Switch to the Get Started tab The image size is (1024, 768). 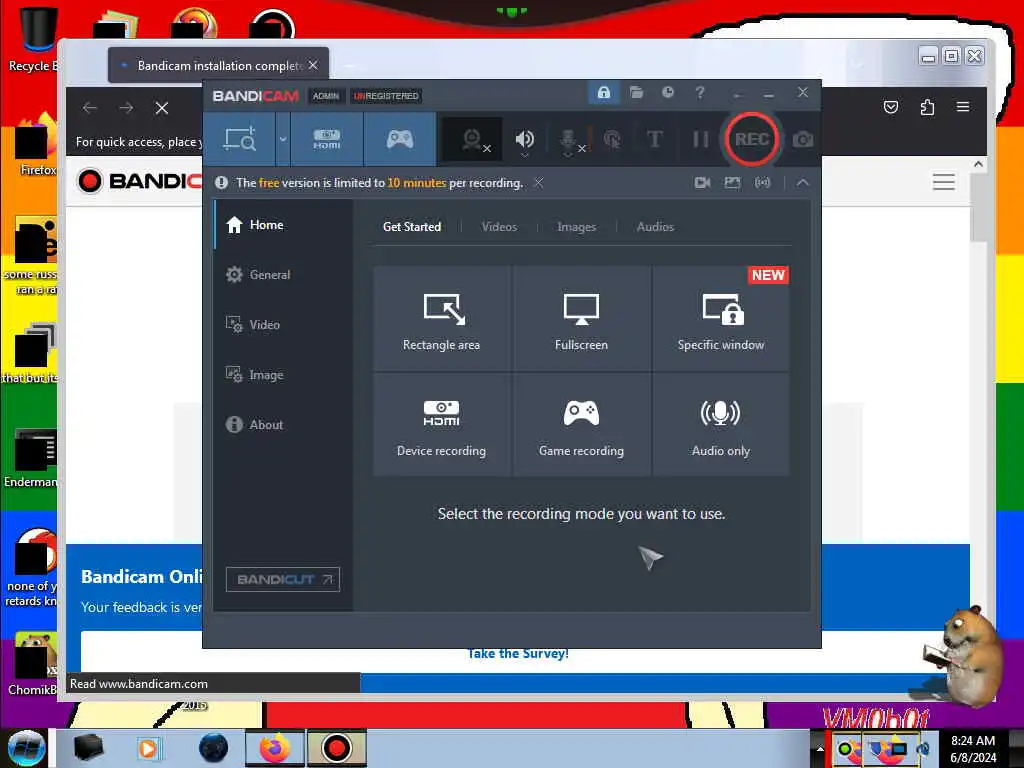click(x=412, y=227)
